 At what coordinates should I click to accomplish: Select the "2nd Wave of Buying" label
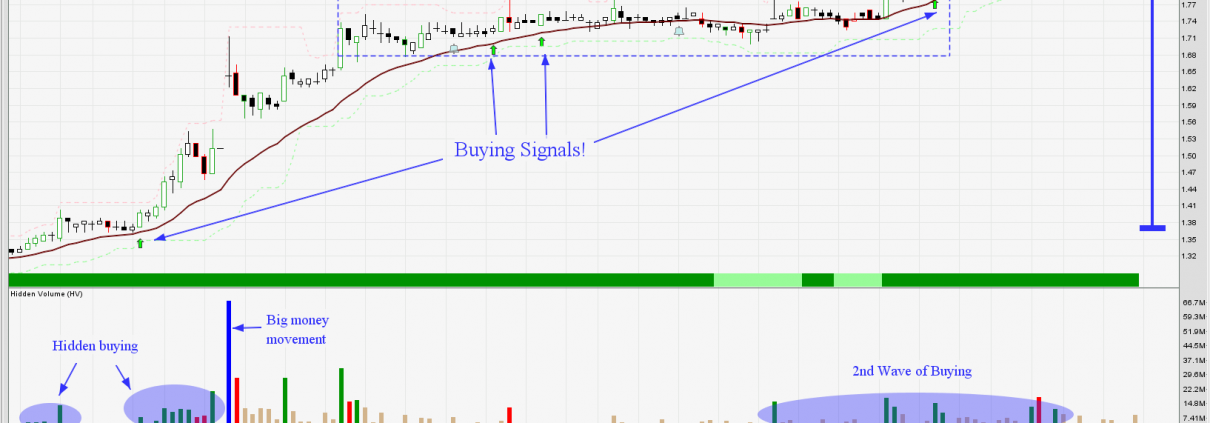(911, 371)
